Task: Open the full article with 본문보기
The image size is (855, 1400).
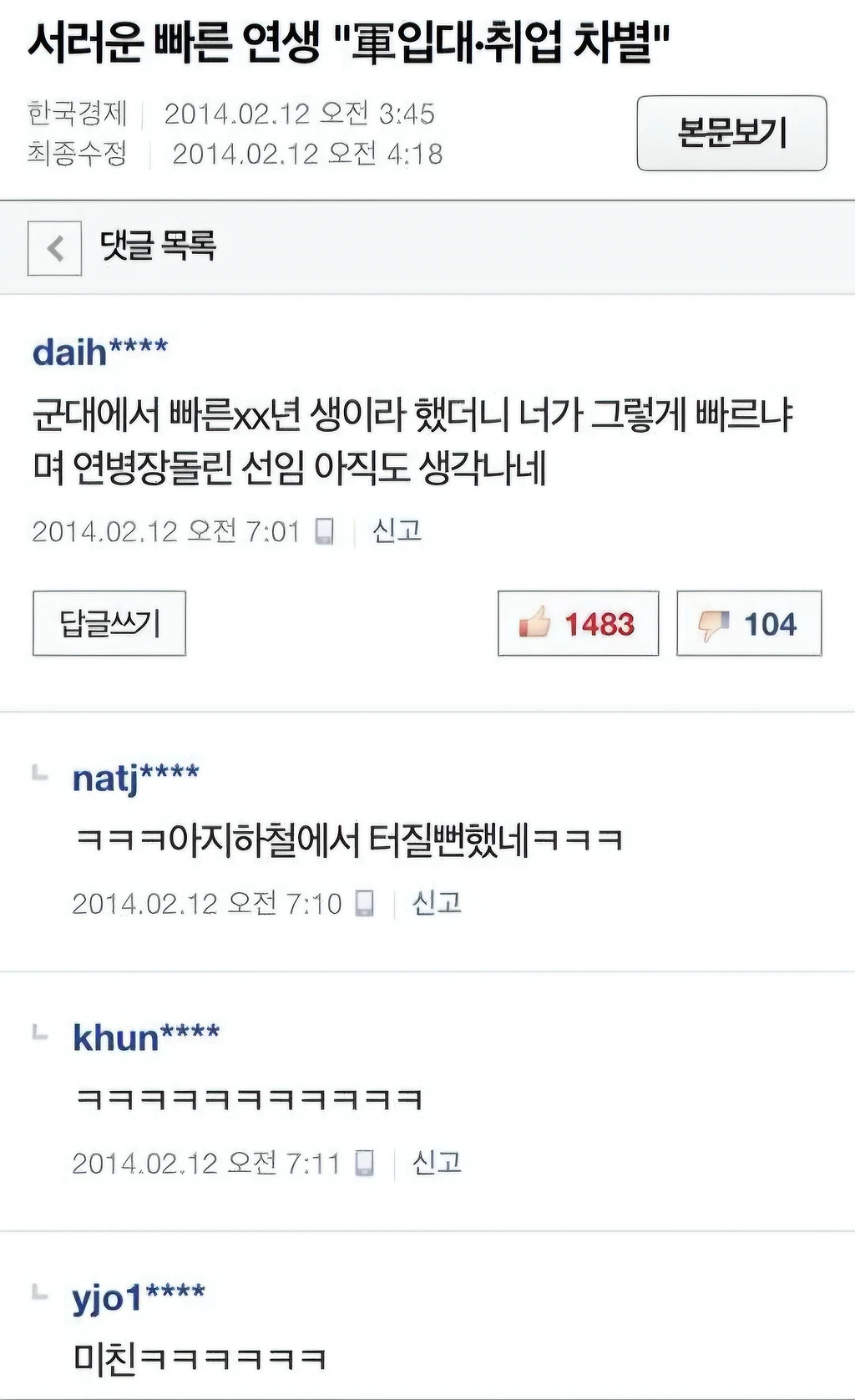Action: coord(731,133)
